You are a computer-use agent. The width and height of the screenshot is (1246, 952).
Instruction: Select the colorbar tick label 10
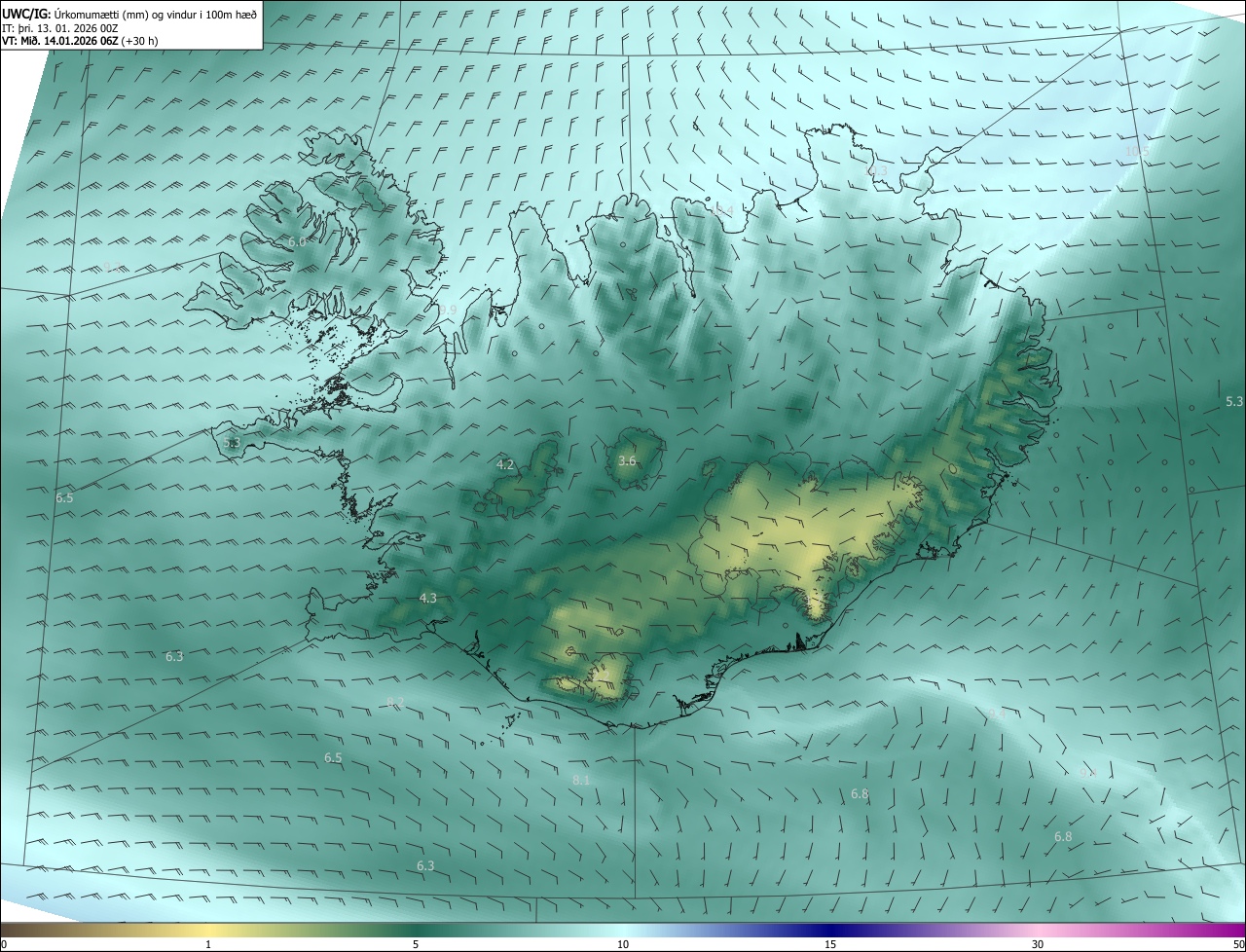click(x=623, y=944)
